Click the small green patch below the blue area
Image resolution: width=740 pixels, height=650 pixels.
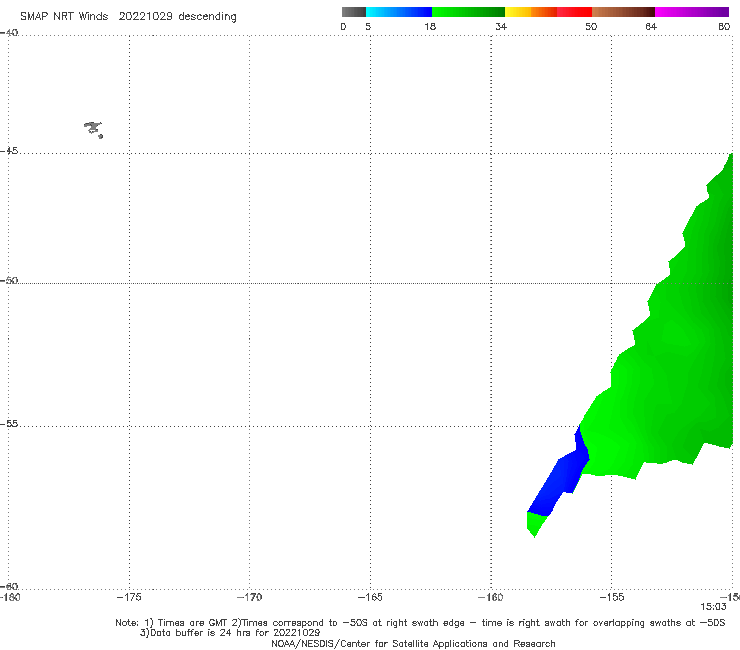click(x=535, y=523)
